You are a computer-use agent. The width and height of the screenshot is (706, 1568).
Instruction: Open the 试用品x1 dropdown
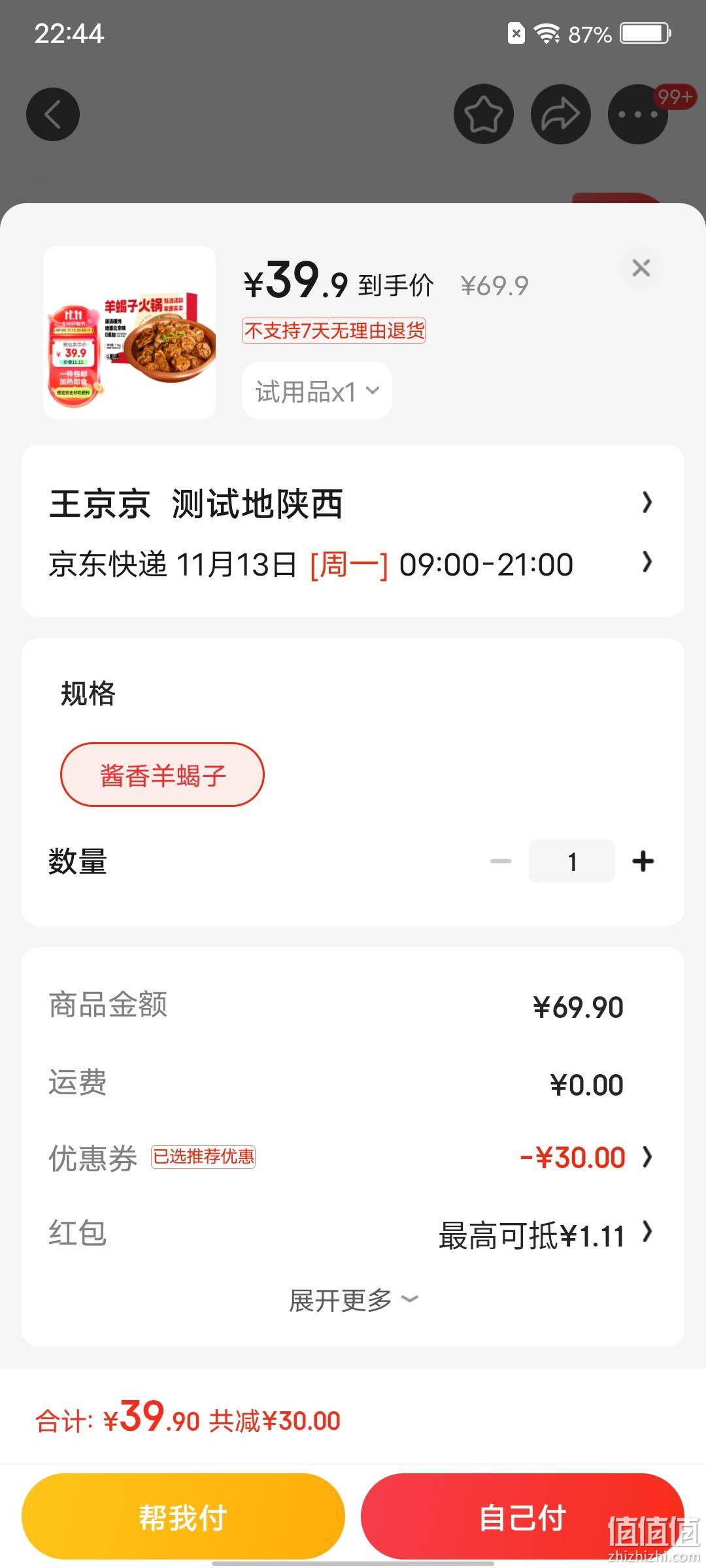coord(317,391)
